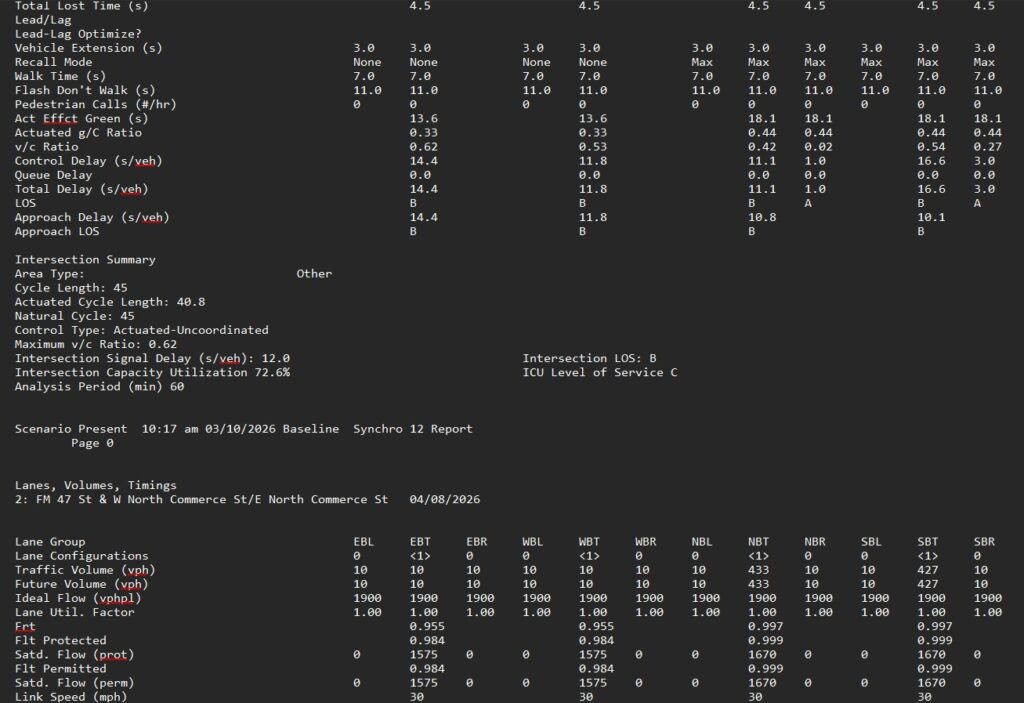The image size is (1024, 703).
Task: Select the "Approach Delay (s/veh)" label
Action: [92, 217]
